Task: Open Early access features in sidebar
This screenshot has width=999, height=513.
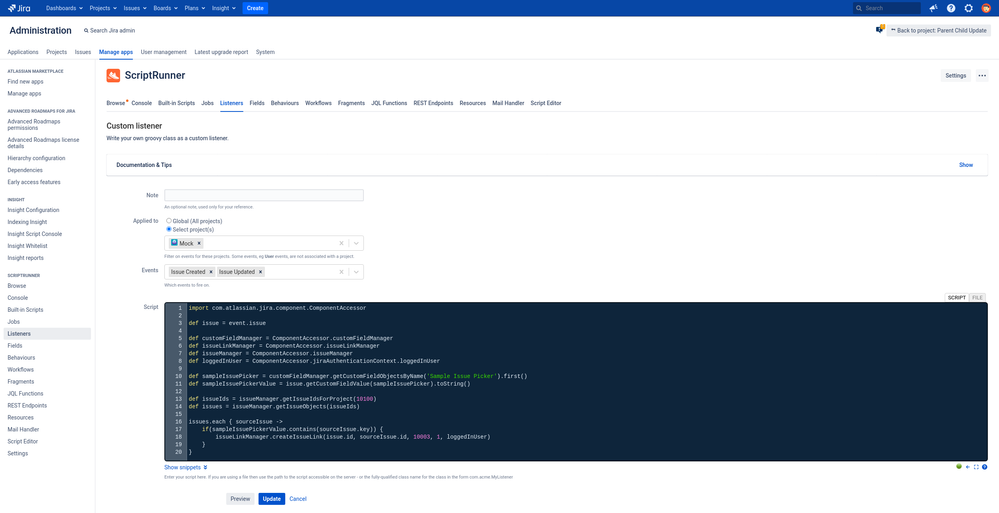Action: [x=34, y=183]
